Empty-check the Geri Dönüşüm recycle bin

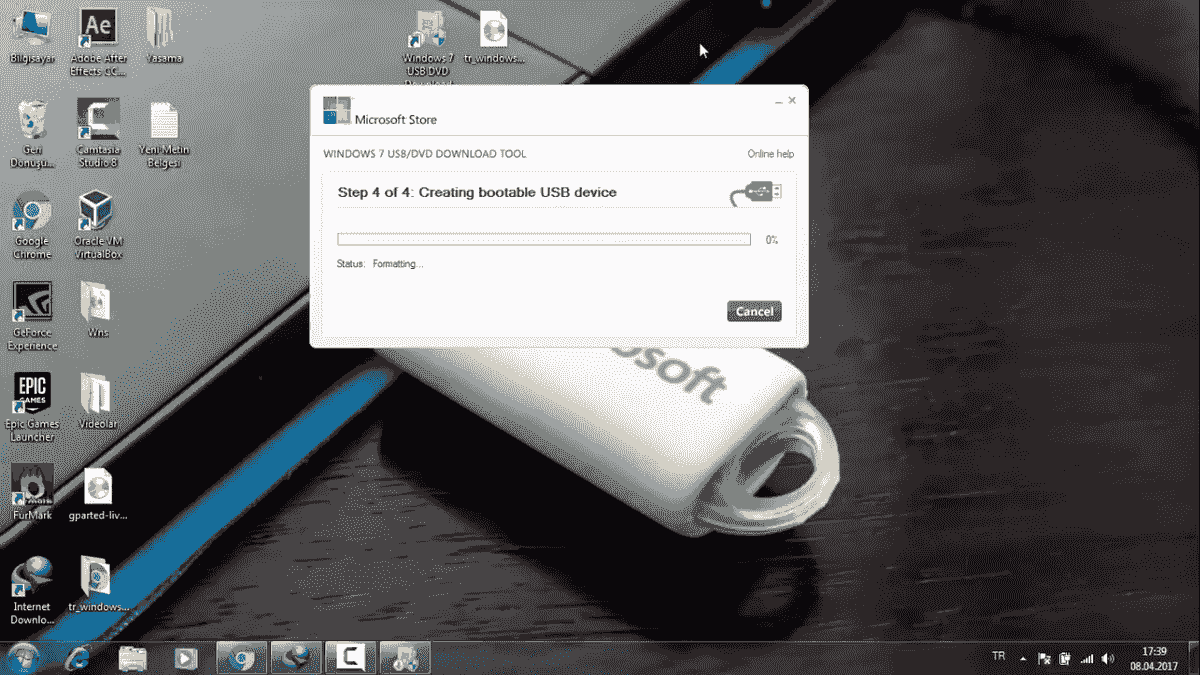click(x=33, y=115)
